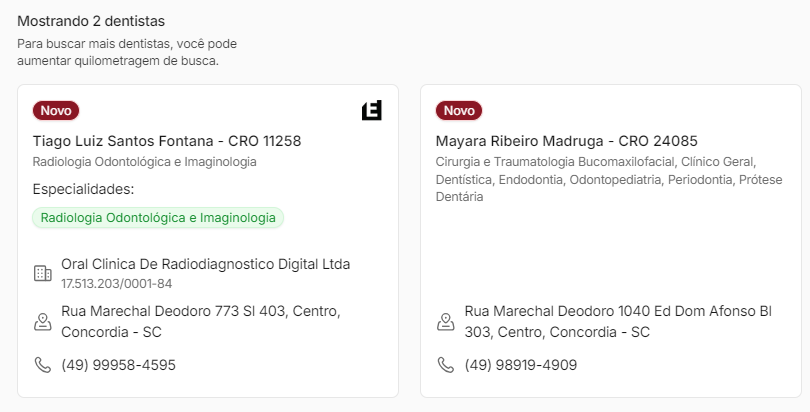Select the green Radiologia Odontológica e Imaginologia tag

(158, 217)
